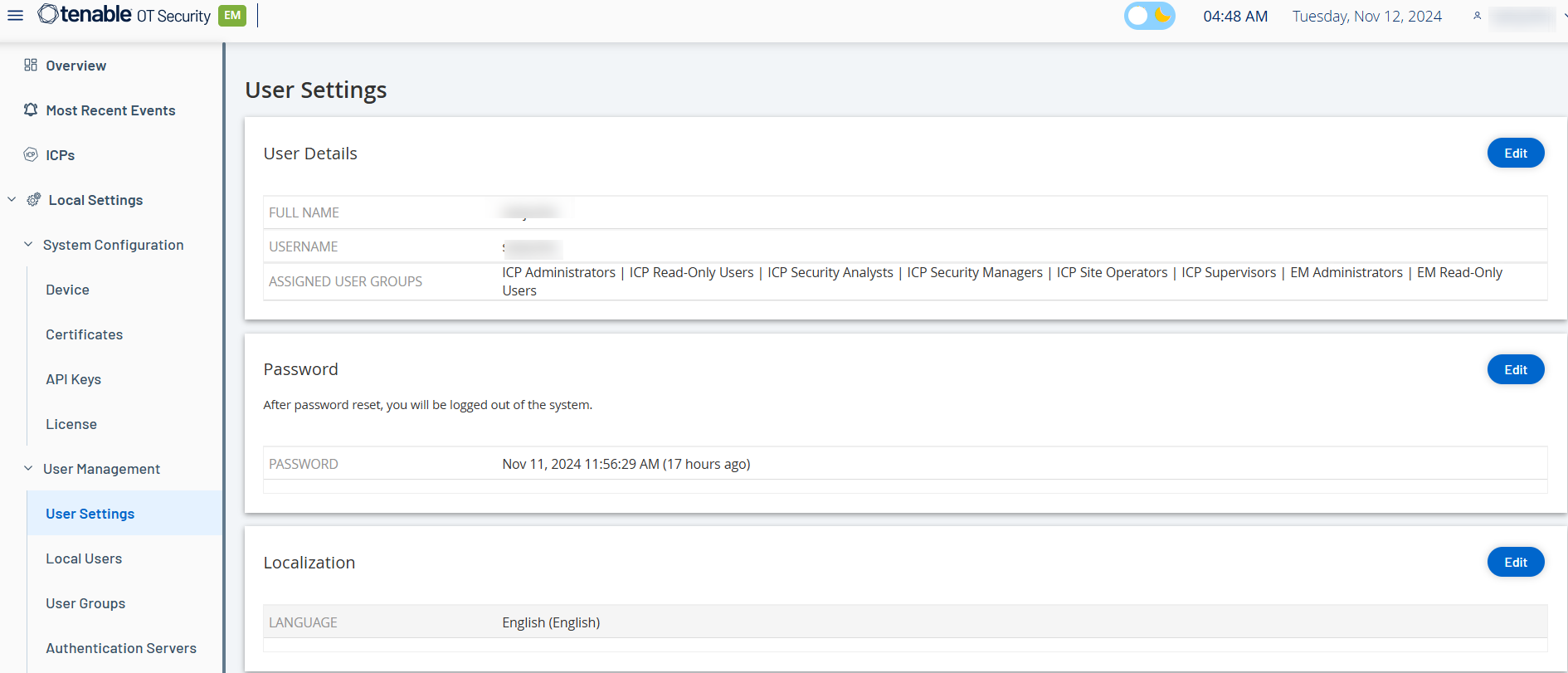
Task: Select Certificates in System Configuration
Action: point(84,334)
